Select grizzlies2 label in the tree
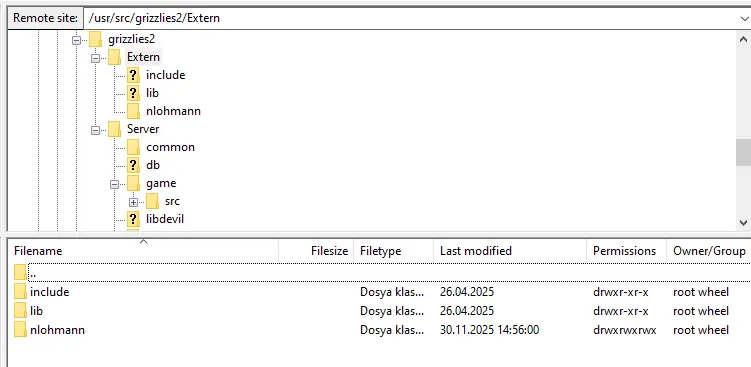Viewport: 751px width, 367px height. coord(131,39)
